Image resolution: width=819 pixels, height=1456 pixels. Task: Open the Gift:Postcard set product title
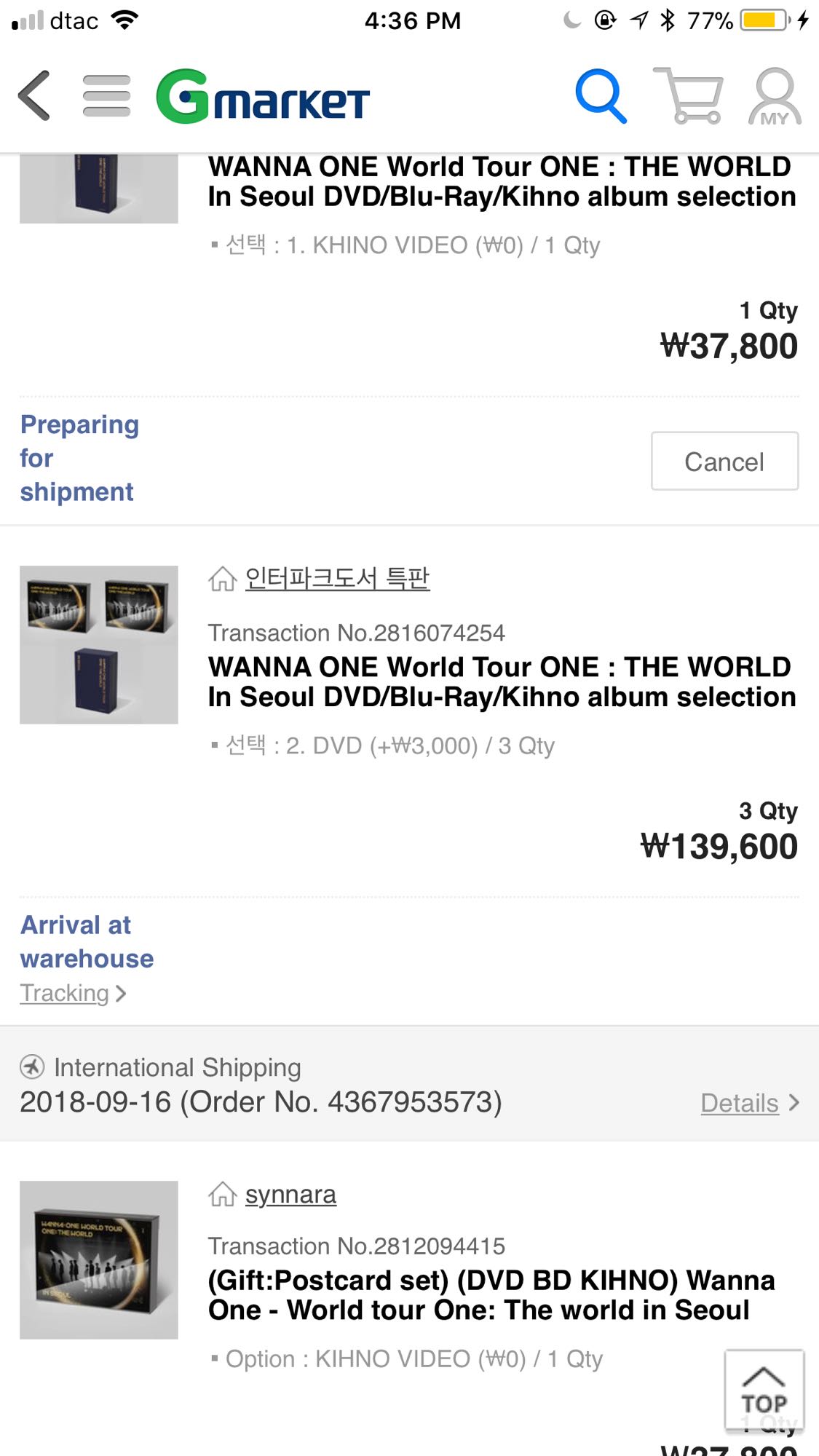pos(491,1295)
